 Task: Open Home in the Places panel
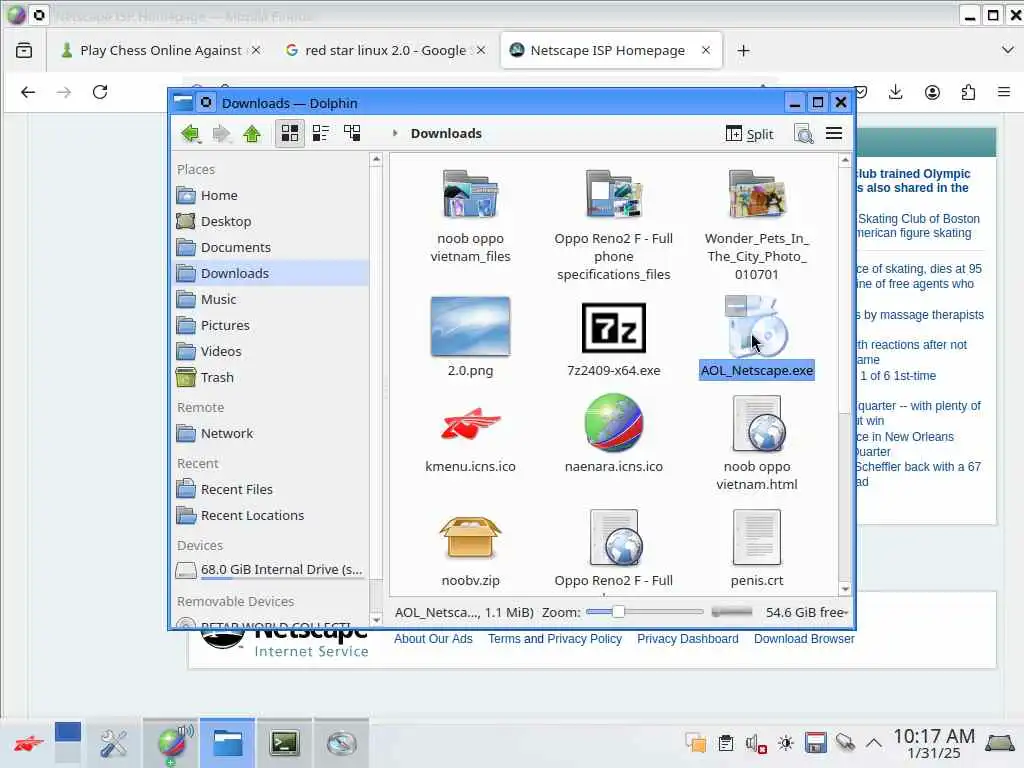[x=272, y=195]
